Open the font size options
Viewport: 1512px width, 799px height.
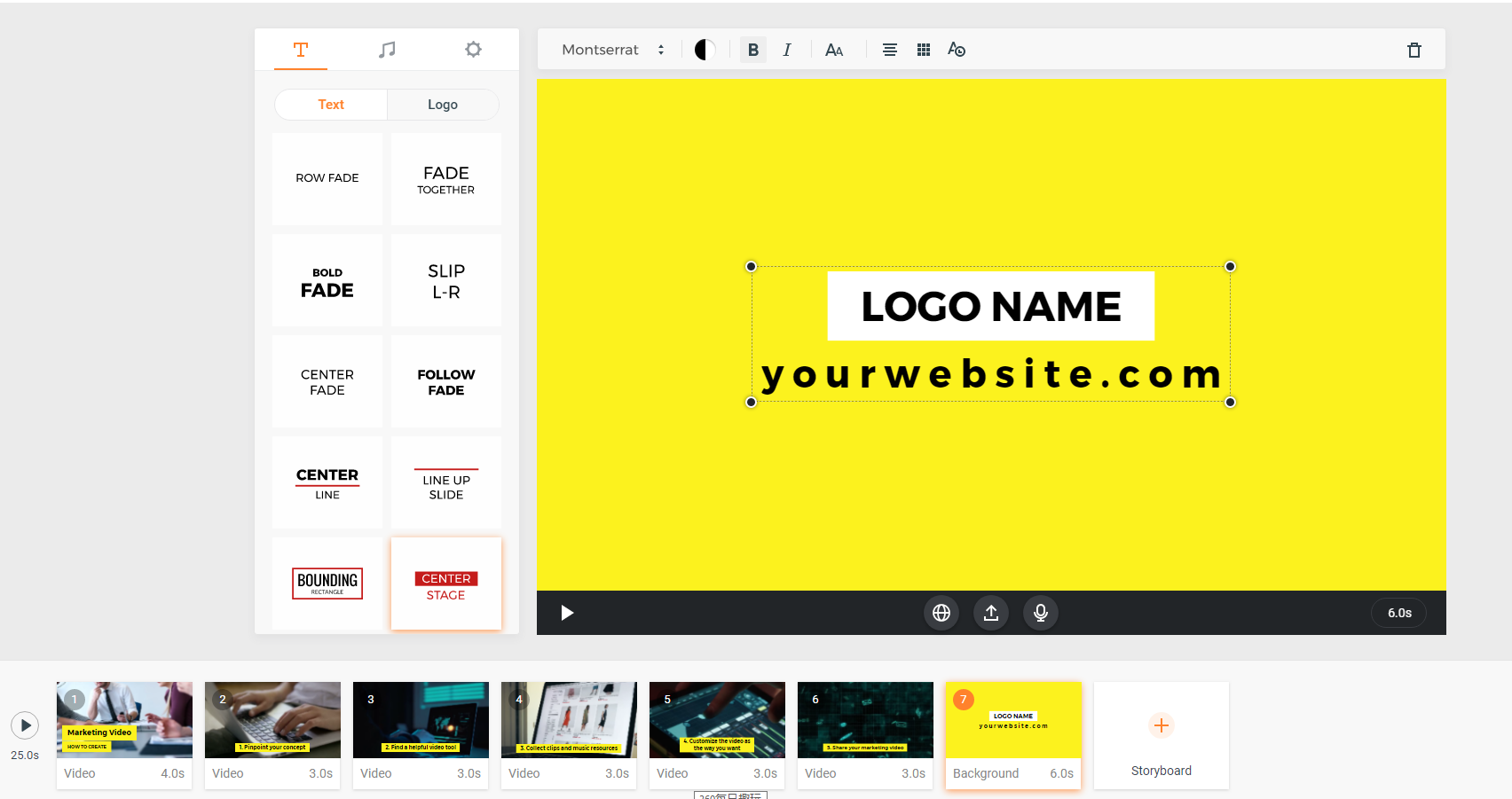(x=834, y=50)
